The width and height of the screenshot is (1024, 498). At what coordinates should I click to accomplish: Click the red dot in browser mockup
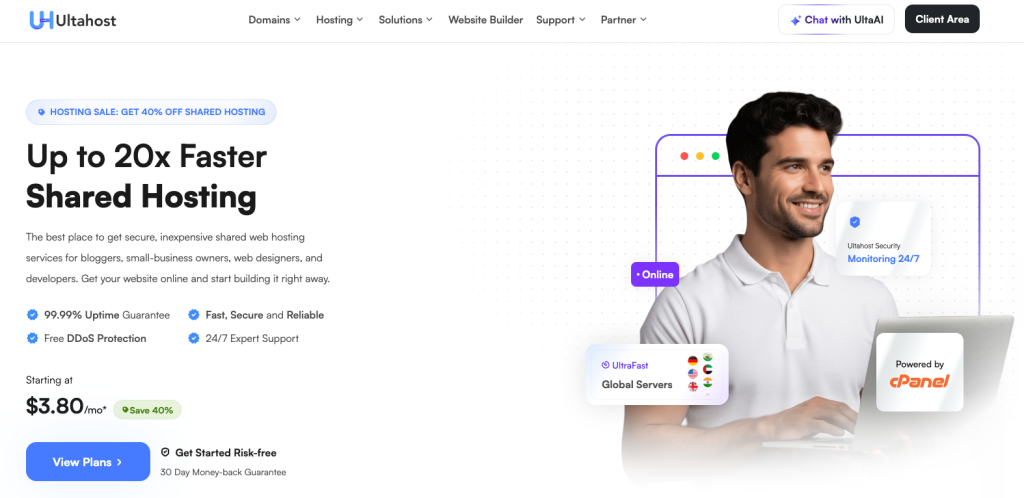684,156
